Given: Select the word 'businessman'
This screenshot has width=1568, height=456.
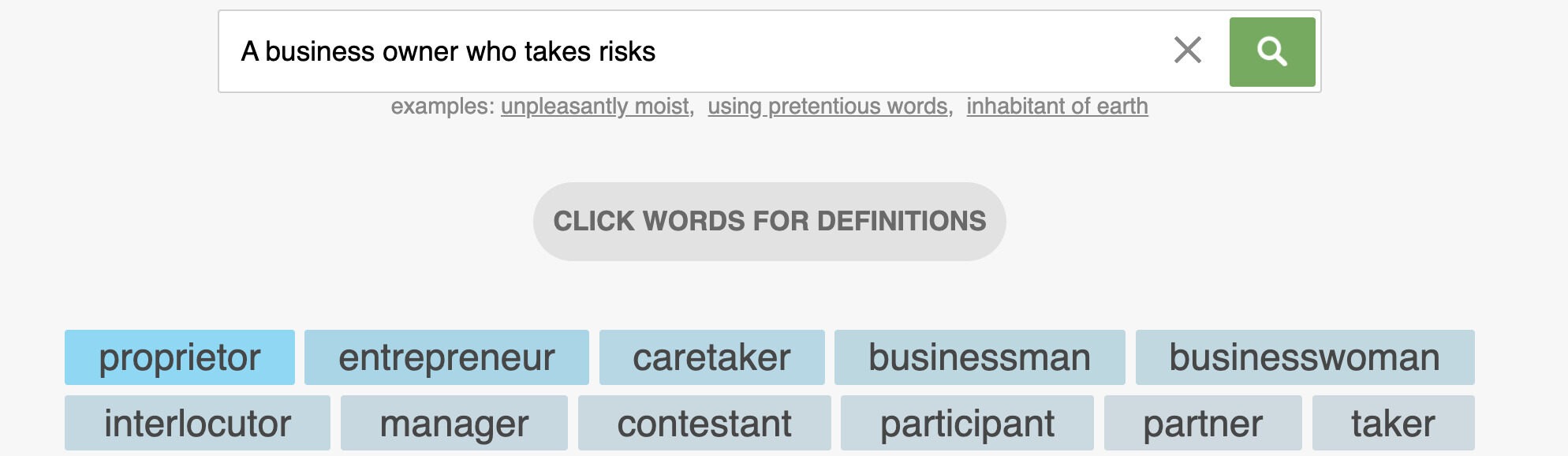Looking at the screenshot, I should coord(980,357).
